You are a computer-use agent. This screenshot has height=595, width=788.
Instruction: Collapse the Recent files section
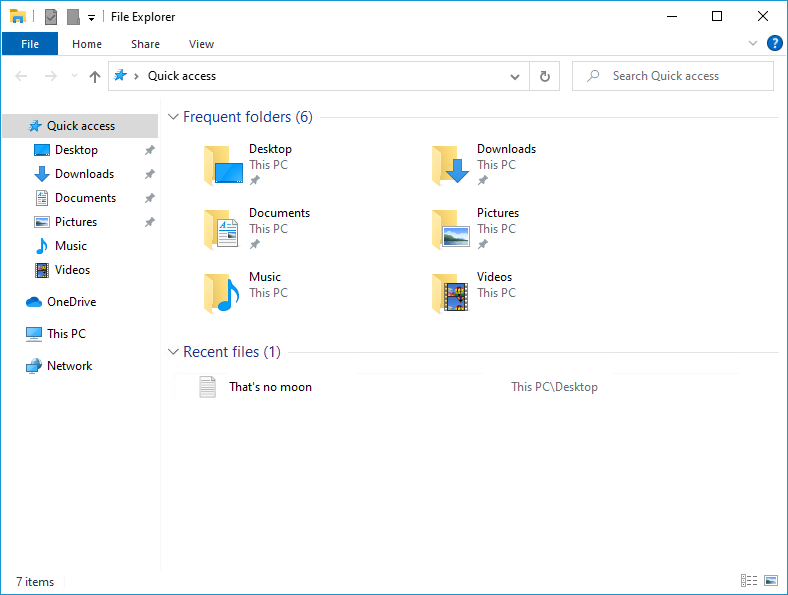click(173, 352)
